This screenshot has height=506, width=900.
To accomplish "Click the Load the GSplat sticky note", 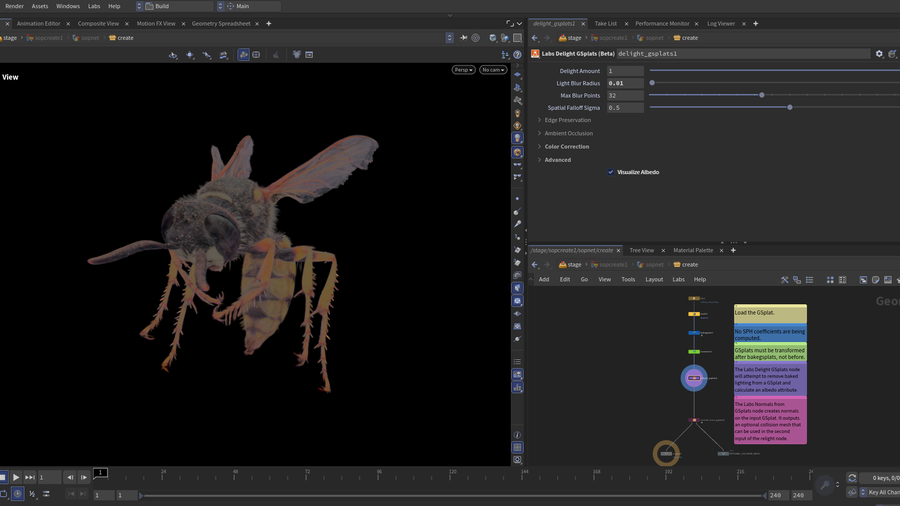I will click(770, 313).
